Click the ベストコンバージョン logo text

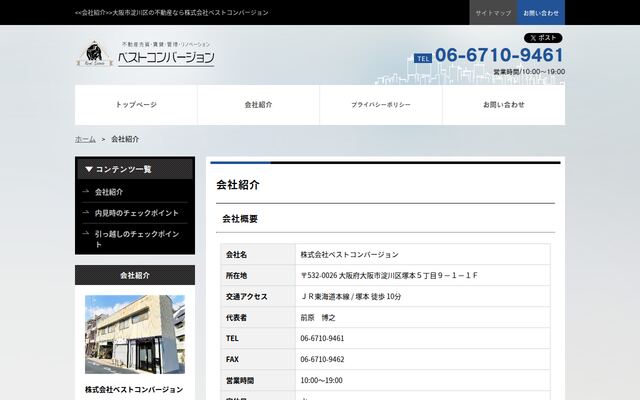pos(166,58)
